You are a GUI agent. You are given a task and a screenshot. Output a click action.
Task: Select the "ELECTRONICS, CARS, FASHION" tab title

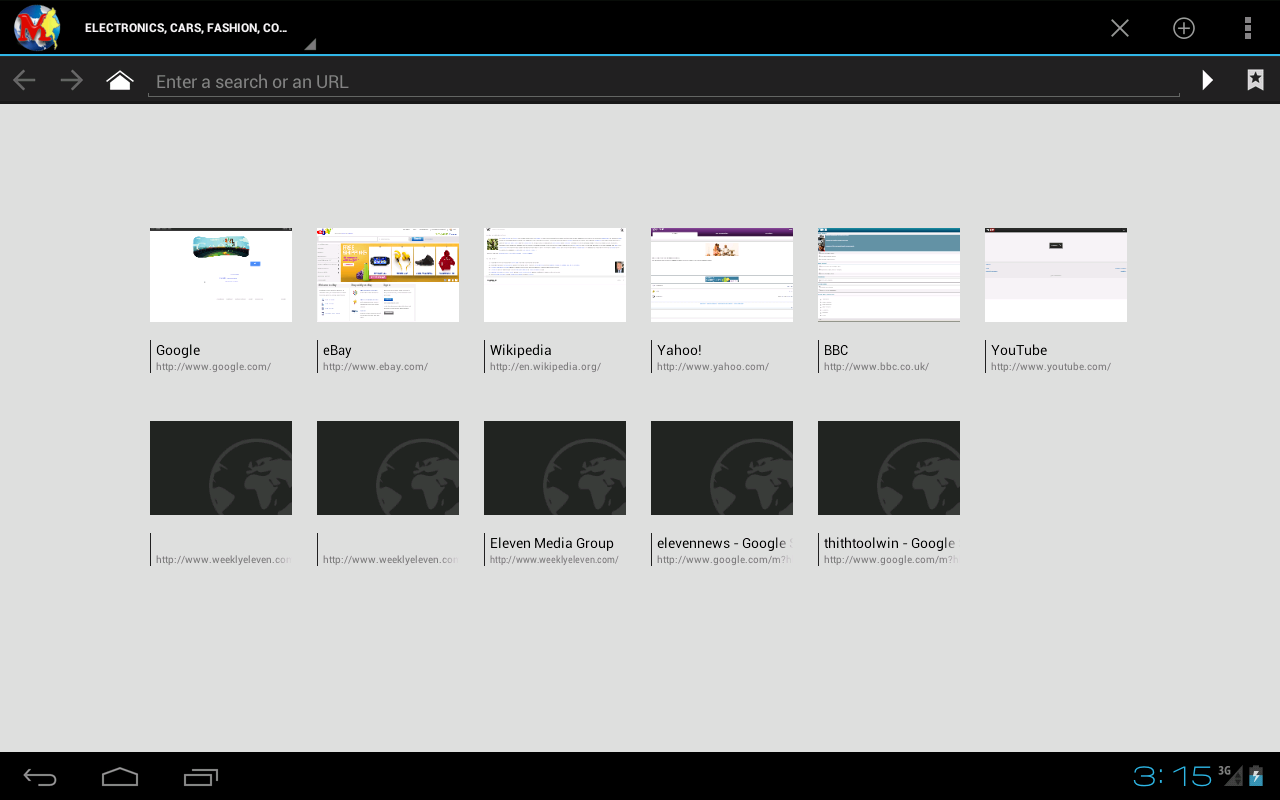pos(186,28)
